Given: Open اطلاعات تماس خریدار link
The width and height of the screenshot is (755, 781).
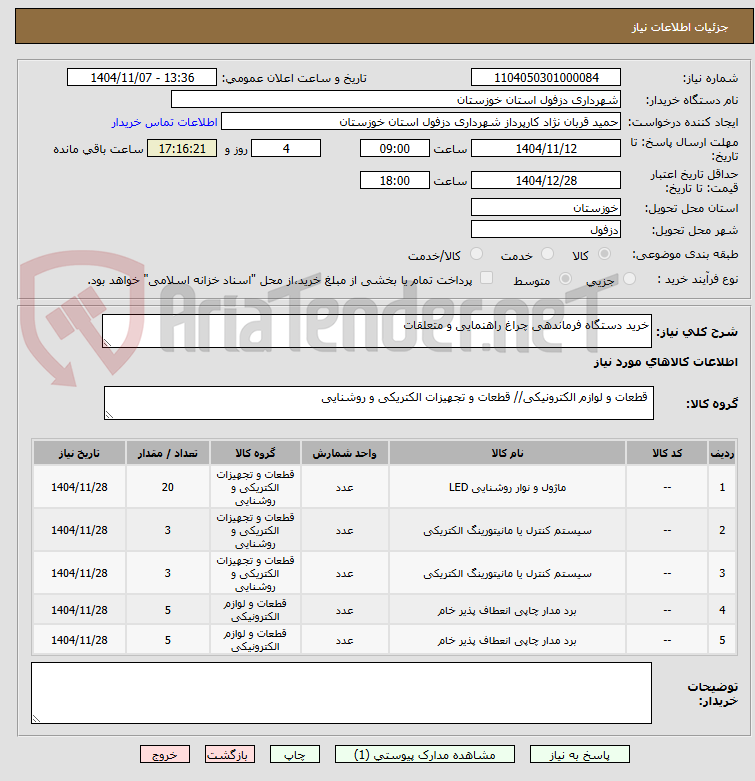Looking at the screenshot, I should tap(164, 122).
